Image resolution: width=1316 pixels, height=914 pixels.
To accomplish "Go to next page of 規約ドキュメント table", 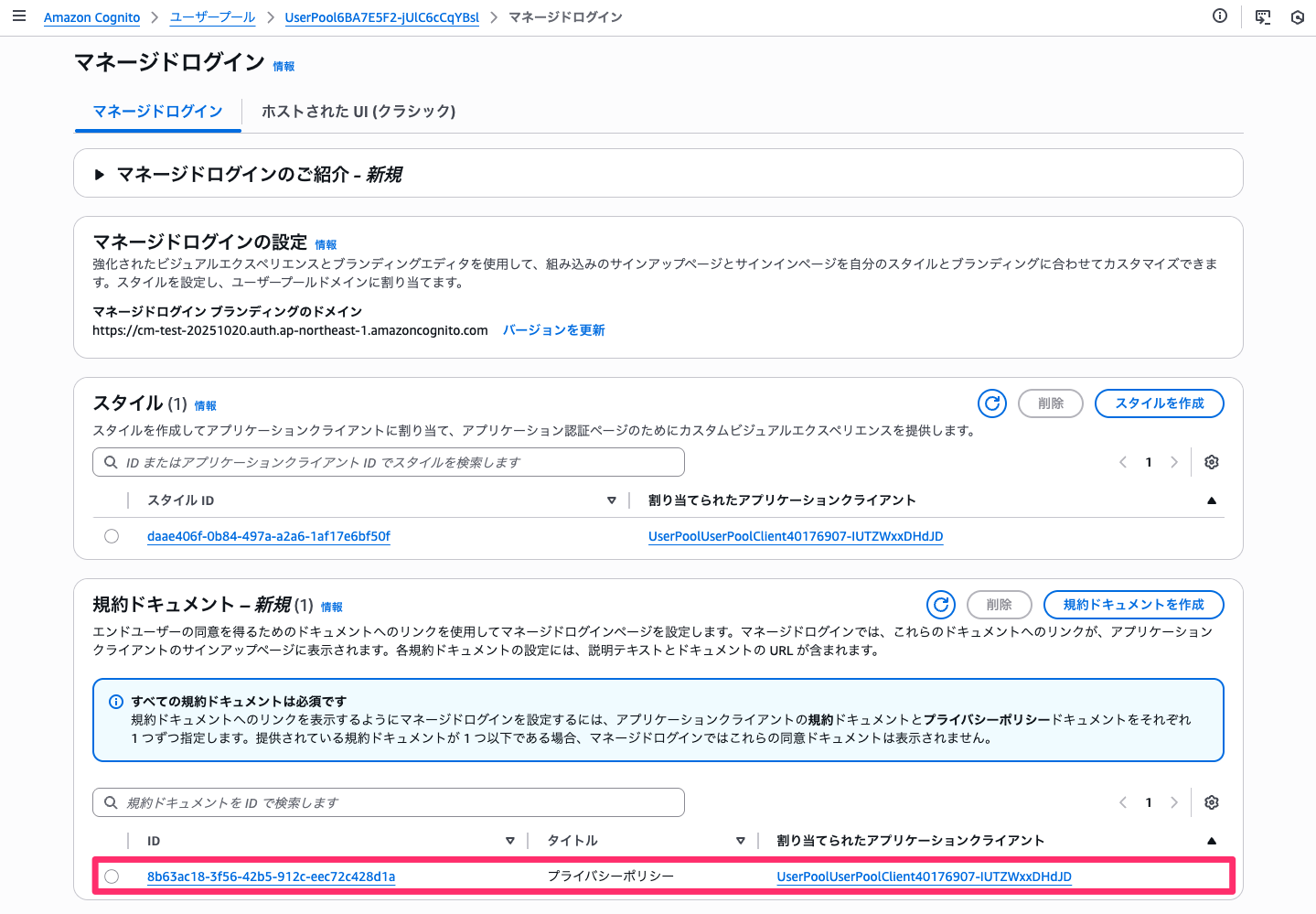I will [1174, 802].
